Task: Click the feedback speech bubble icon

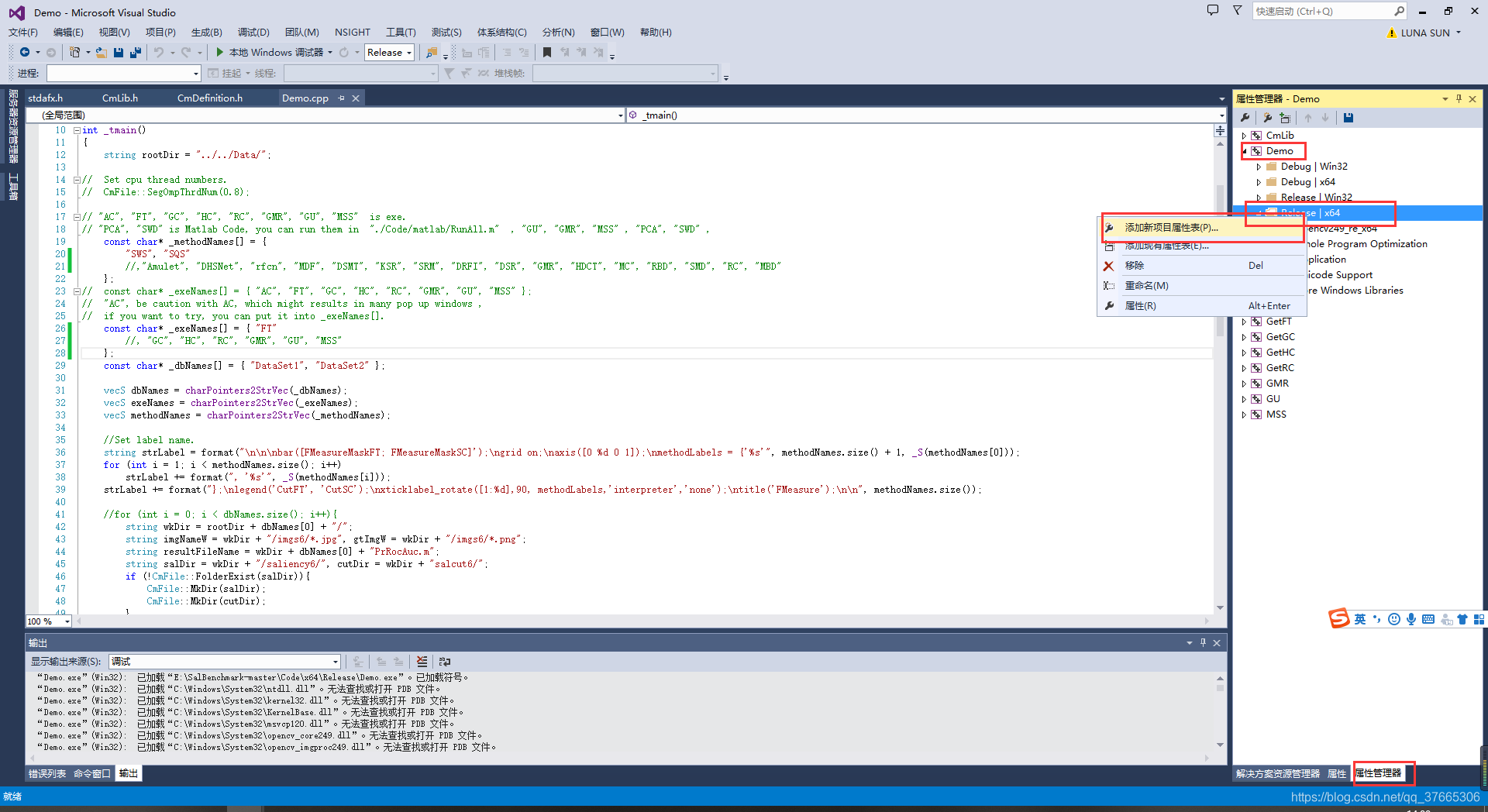Action: pyautogui.click(x=1213, y=10)
